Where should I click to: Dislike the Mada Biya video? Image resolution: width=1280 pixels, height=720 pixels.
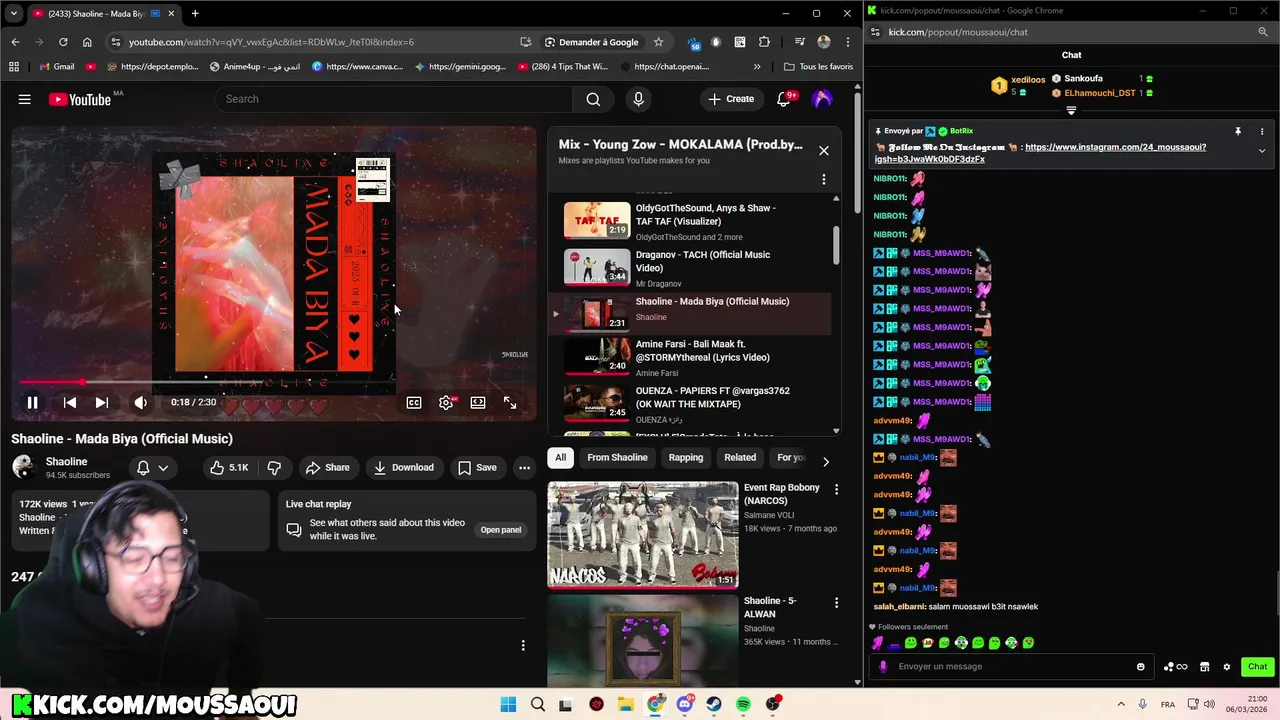click(x=274, y=467)
